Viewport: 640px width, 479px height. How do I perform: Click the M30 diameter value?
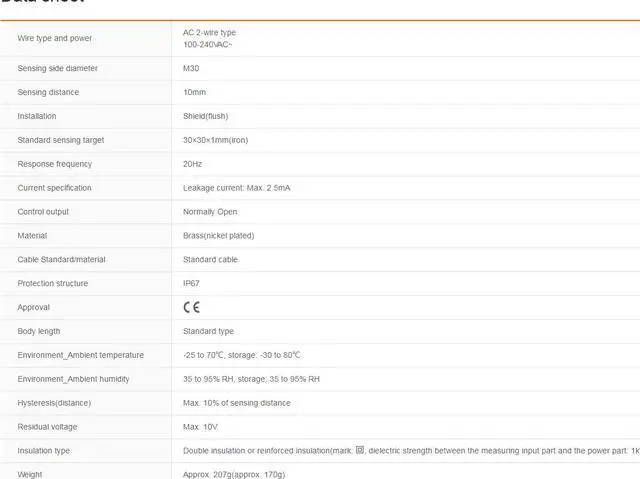[x=191, y=68]
